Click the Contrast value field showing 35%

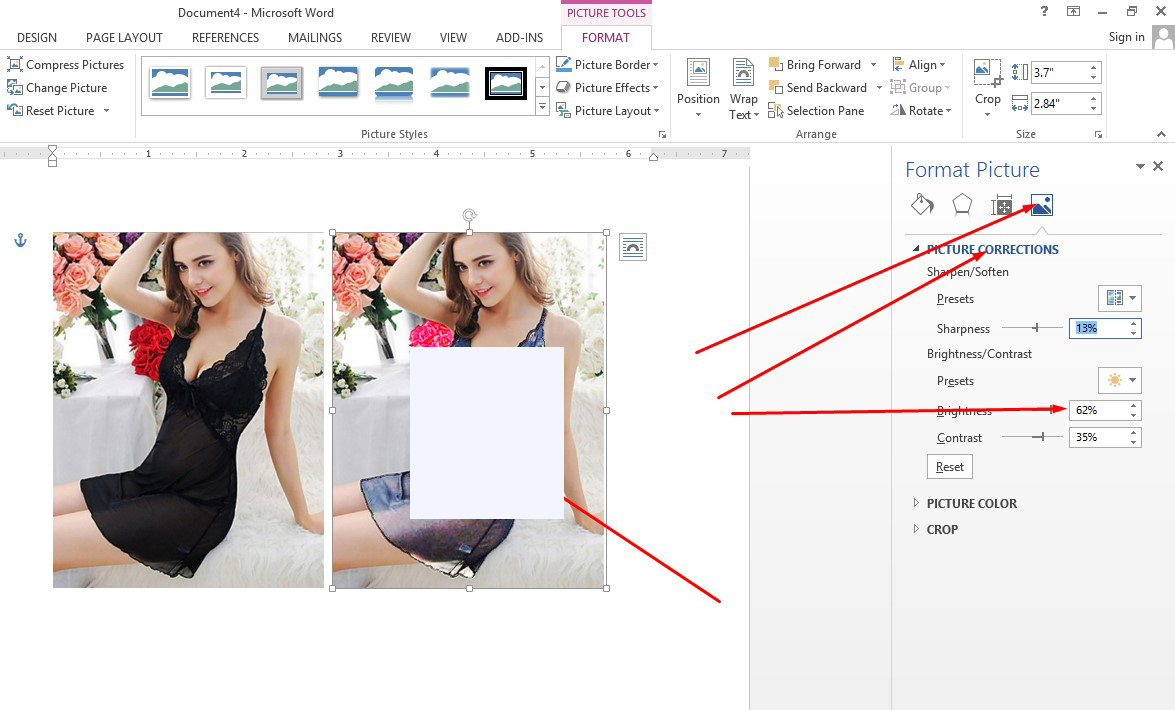[x=1099, y=437]
